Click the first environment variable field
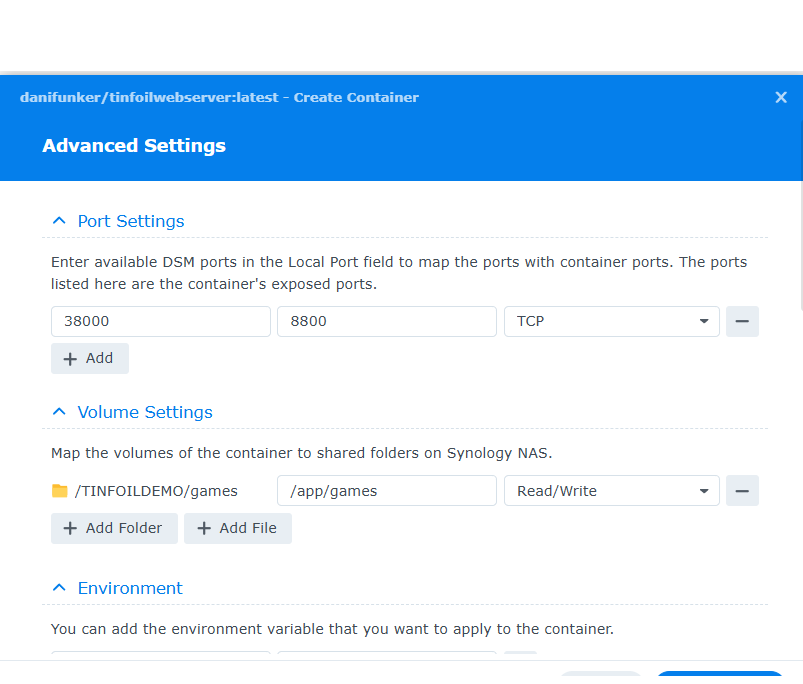 [x=160, y=656]
